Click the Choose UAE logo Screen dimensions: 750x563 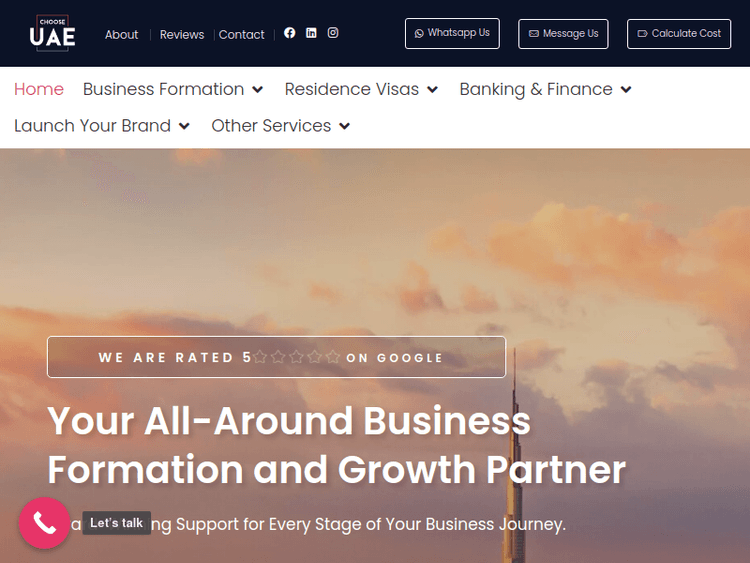pyautogui.click(x=52, y=33)
